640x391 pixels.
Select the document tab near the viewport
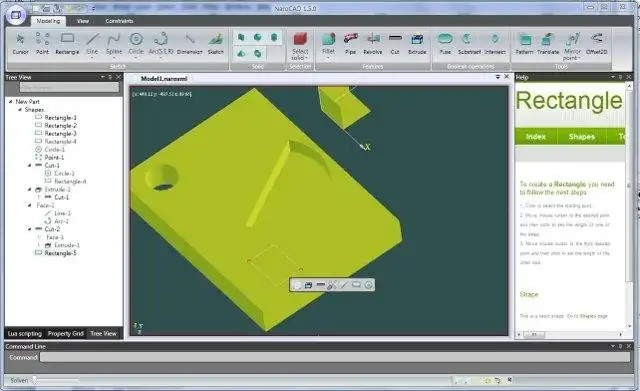(x=164, y=78)
